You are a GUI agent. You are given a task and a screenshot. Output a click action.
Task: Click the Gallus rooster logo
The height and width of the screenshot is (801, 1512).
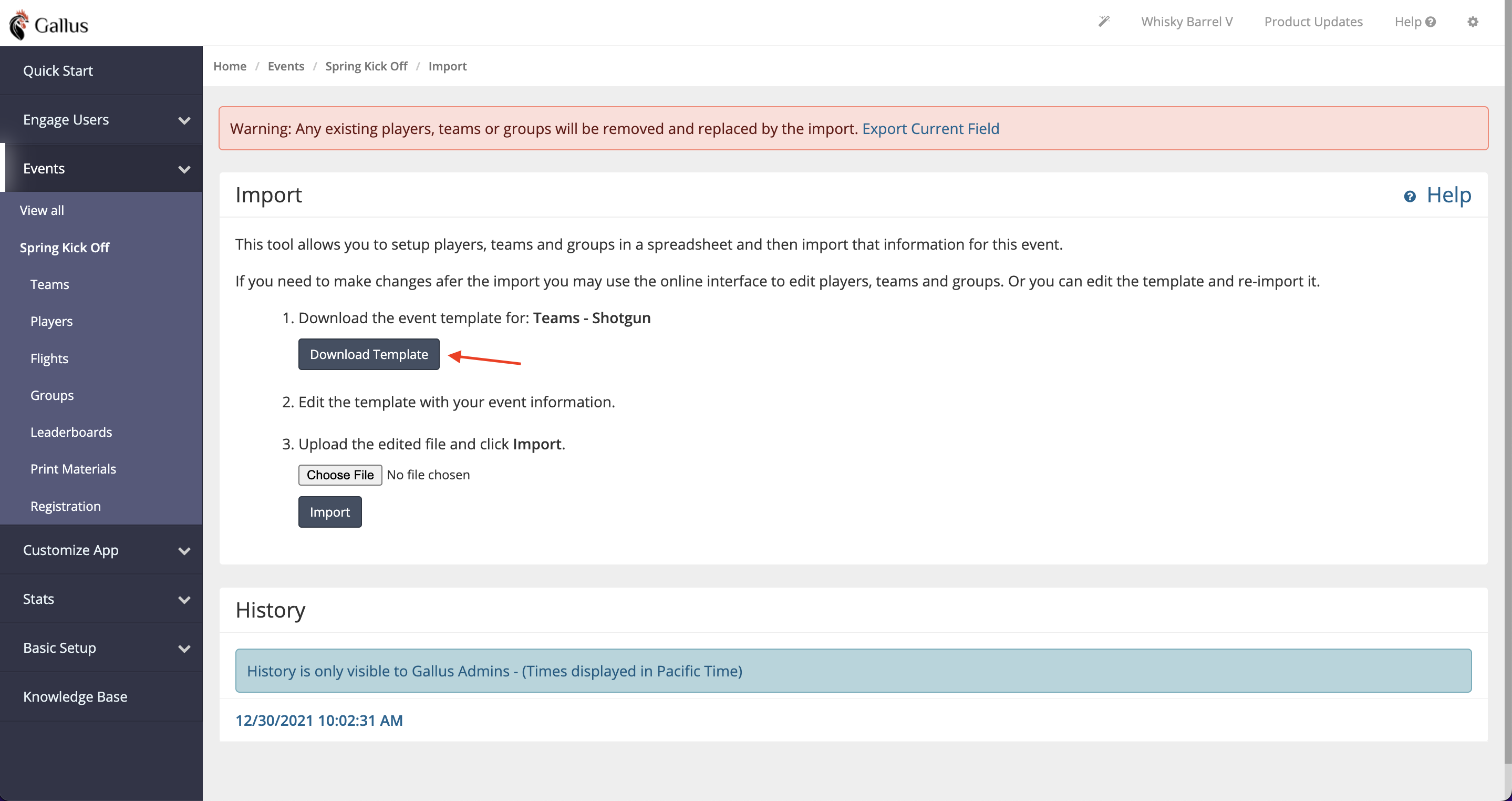pos(19,24)
